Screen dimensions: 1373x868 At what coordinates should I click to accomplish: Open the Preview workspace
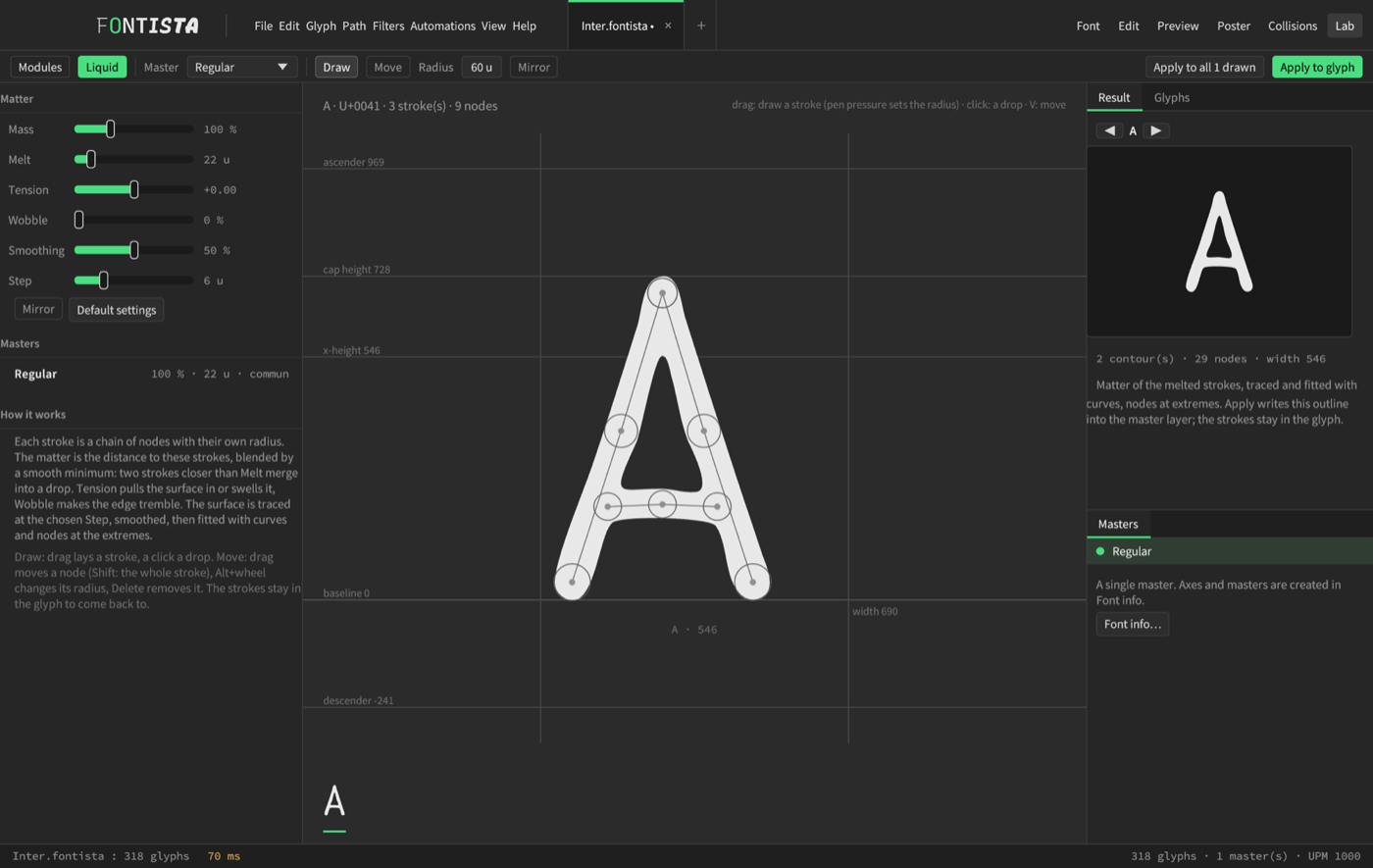1178,26
